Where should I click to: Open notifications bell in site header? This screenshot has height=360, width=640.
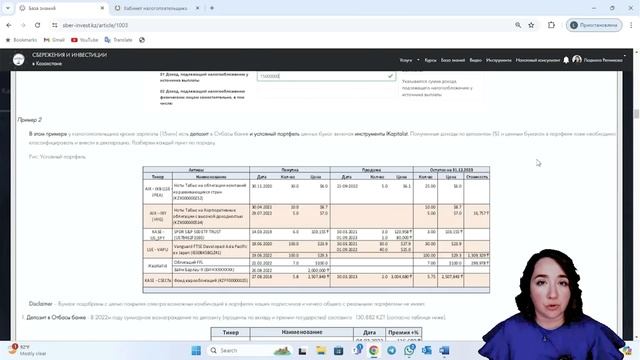coord(566,60)
